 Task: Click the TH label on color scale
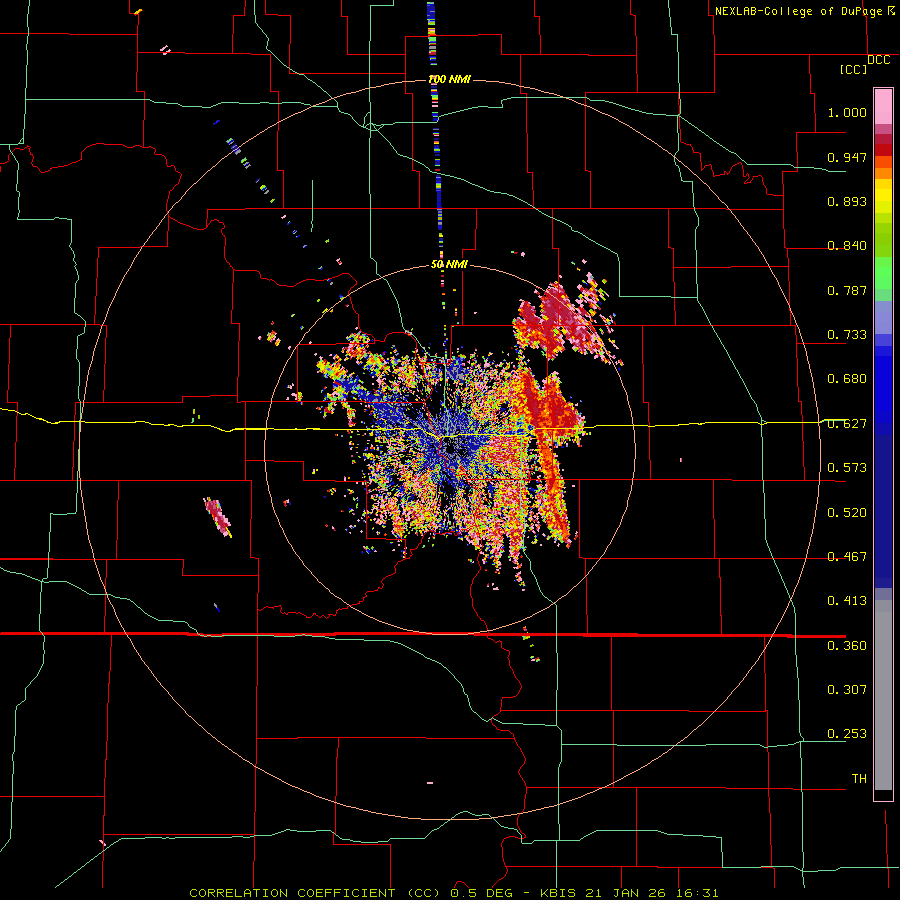coord(859,779)
